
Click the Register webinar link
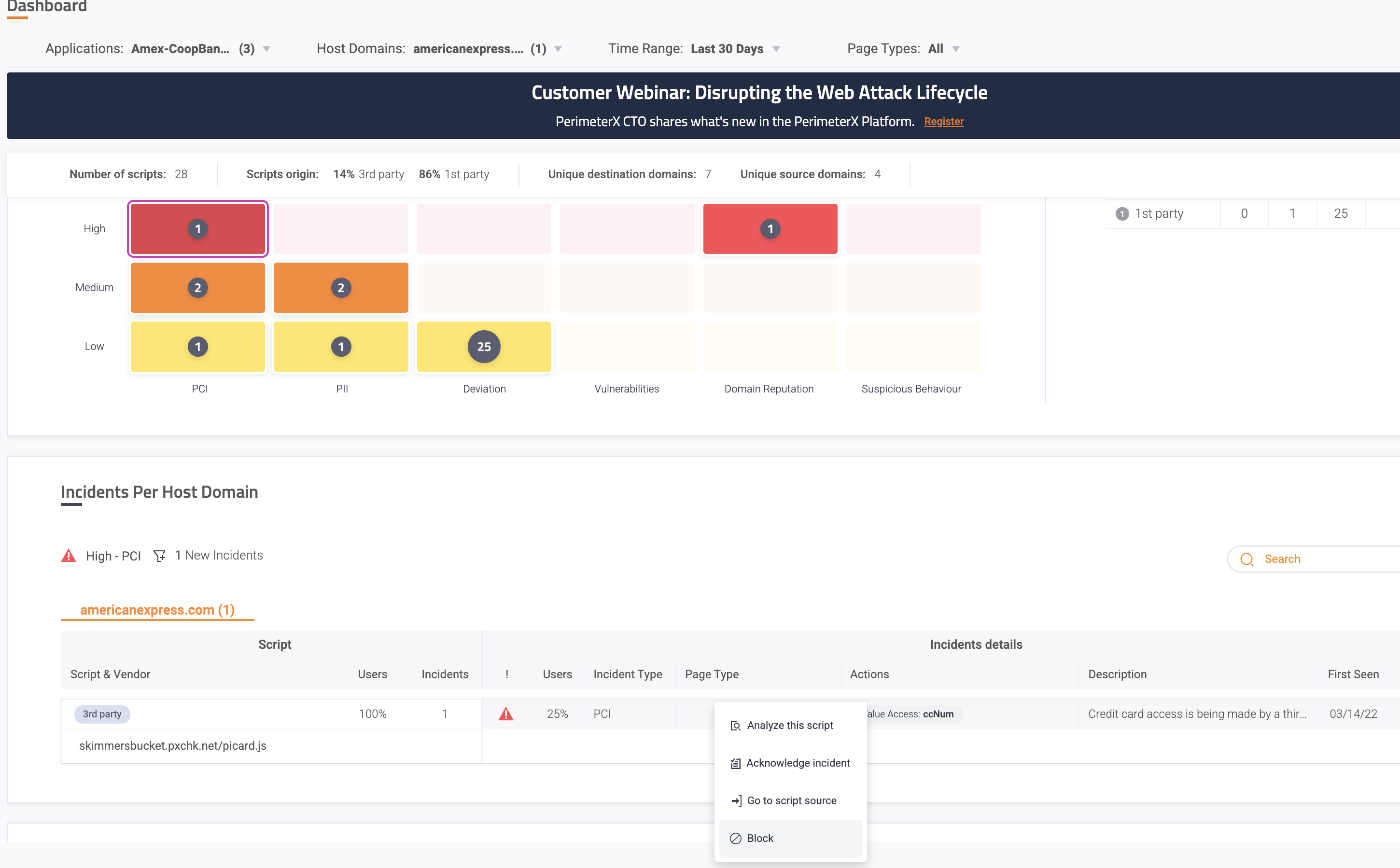[943, 122]
